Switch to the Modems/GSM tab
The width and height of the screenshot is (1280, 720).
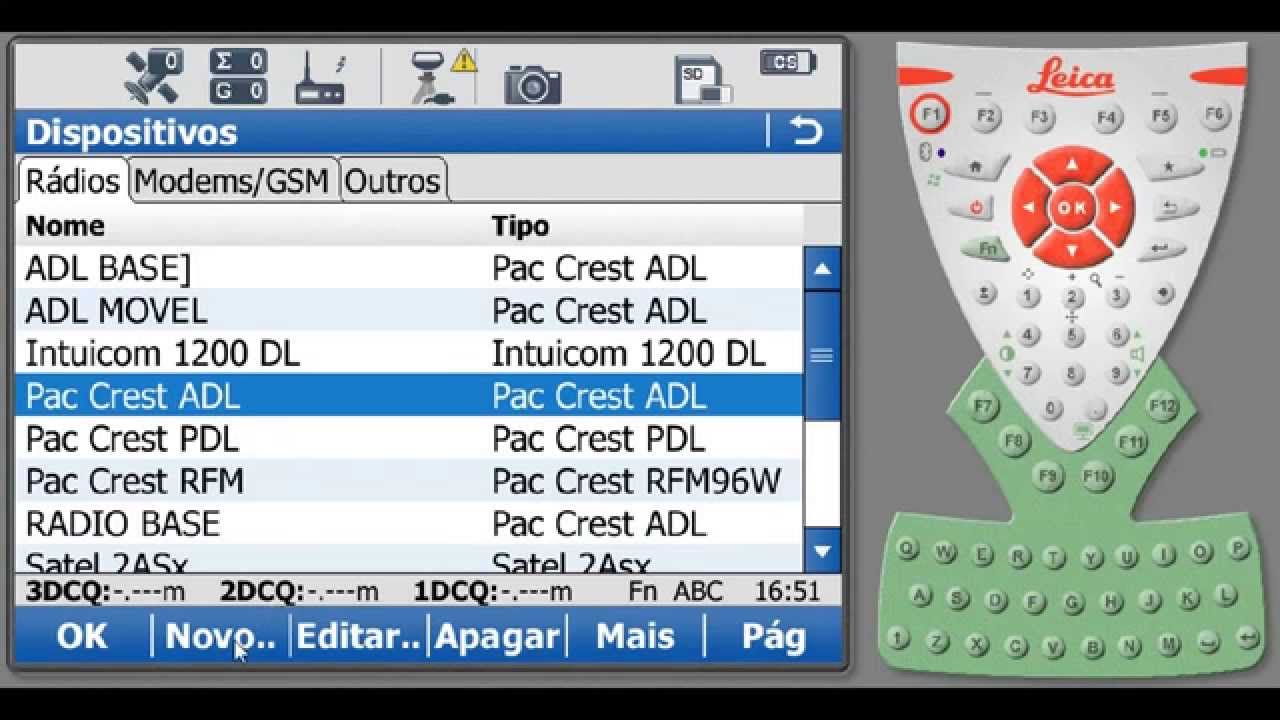coord(232,181)
